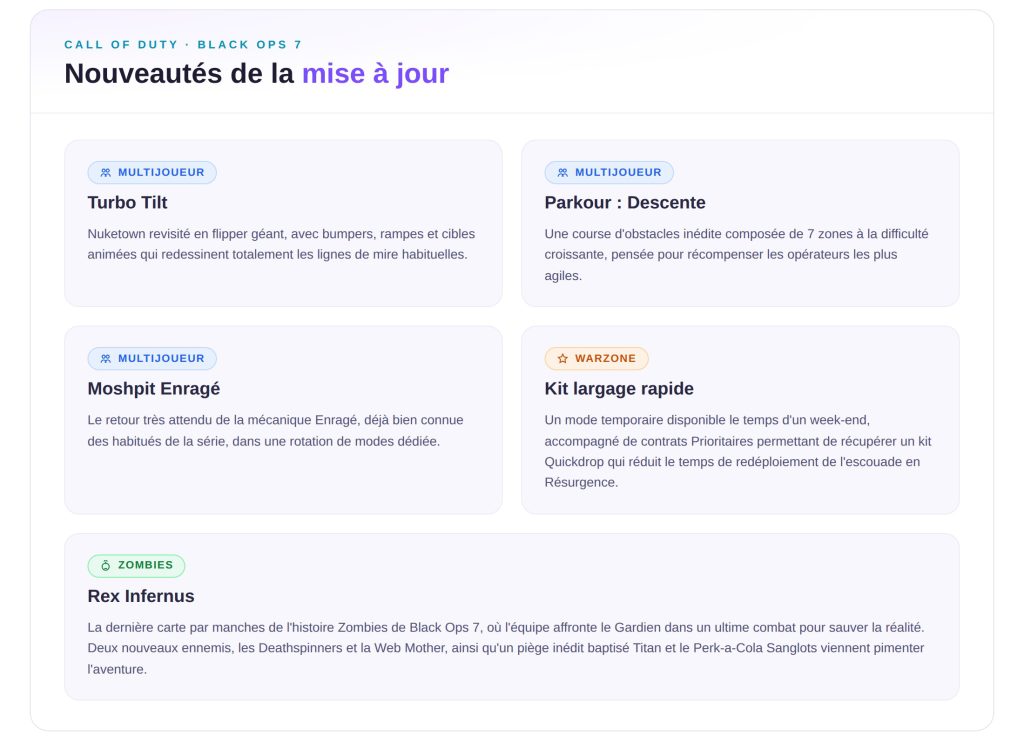Open the Kit largage rapide title

[619, 389]
